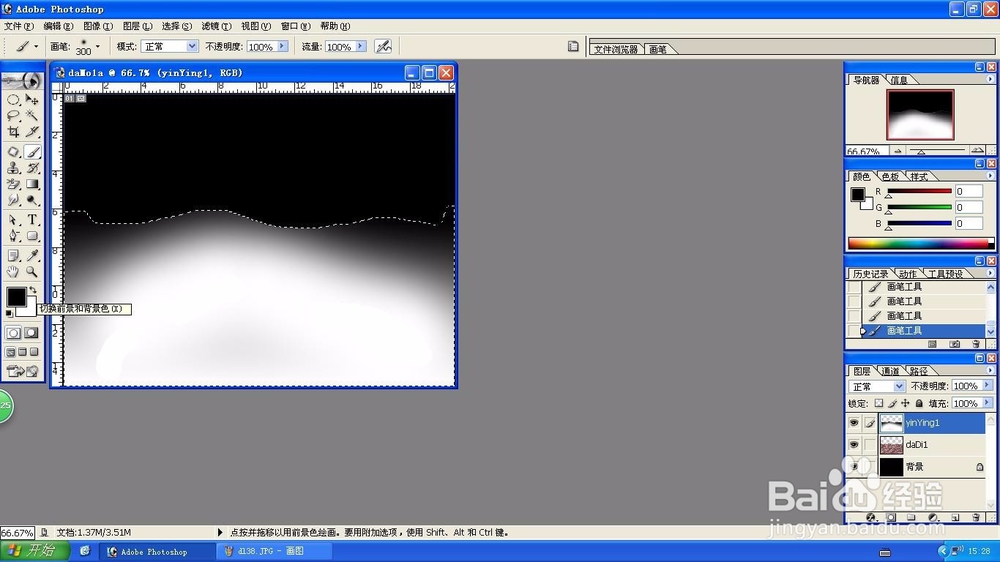Select the Zoom magnifier tool

[32, 272]
